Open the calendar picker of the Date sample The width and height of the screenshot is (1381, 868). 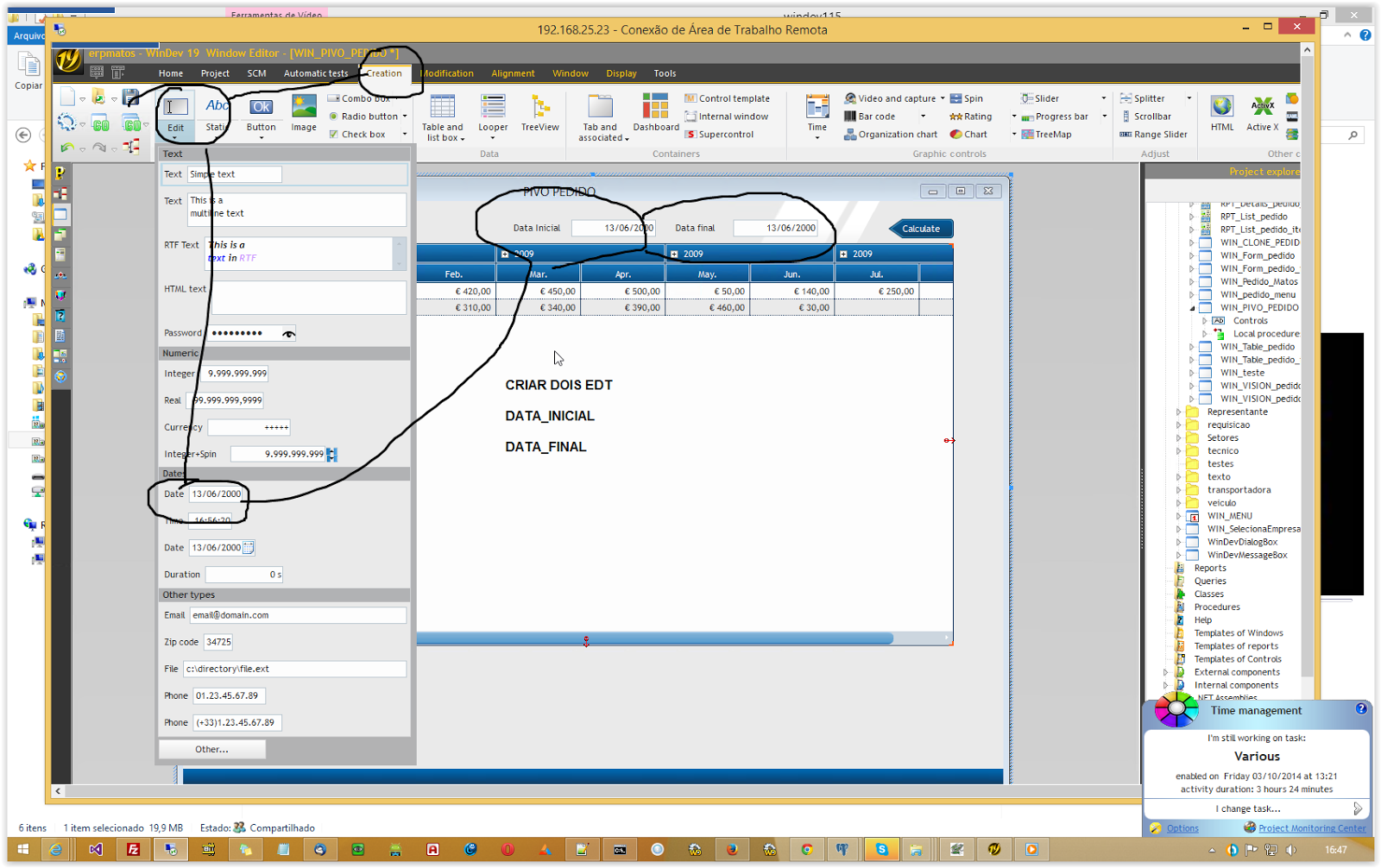tap(249, 547)
